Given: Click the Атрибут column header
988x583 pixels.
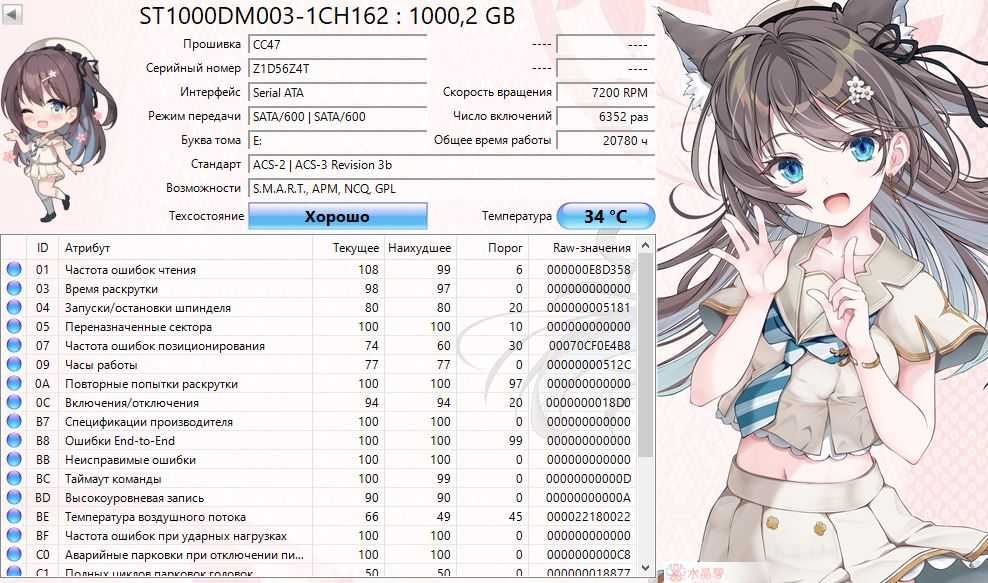Looking at the screenshot, I should coord(186,248).
